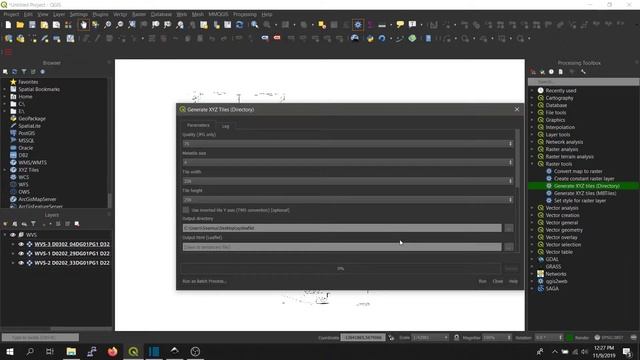Open the Plugins menu
640x360 pixels.
(x=100, y=14)
